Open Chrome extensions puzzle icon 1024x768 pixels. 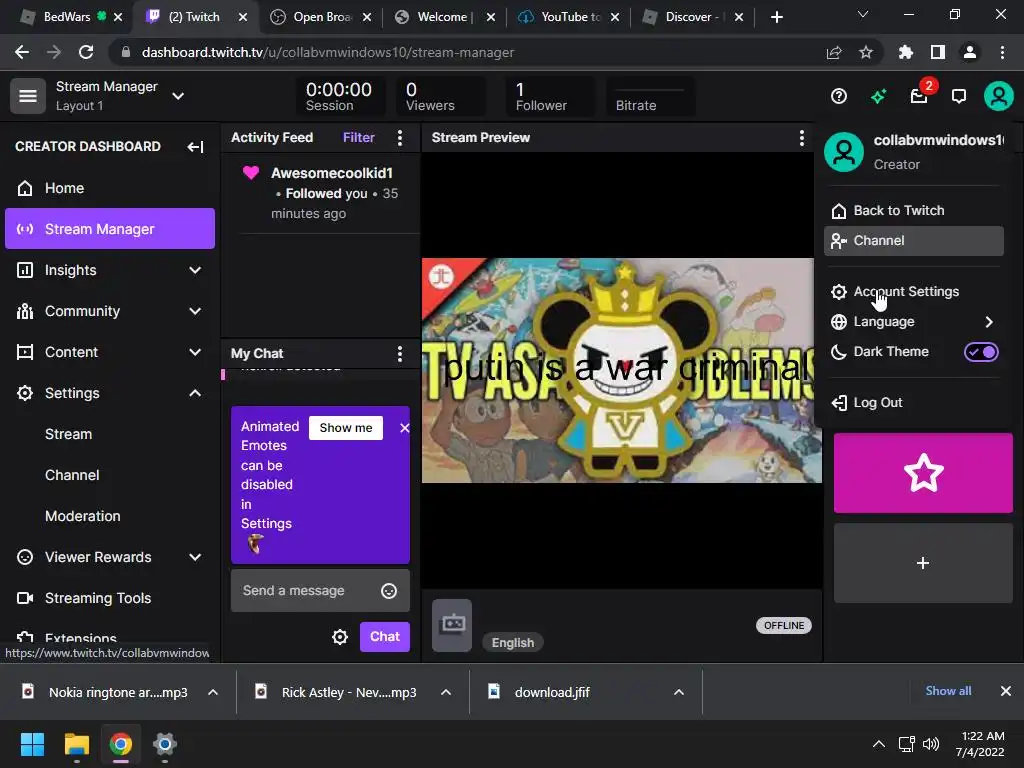[x=905, y=52]
